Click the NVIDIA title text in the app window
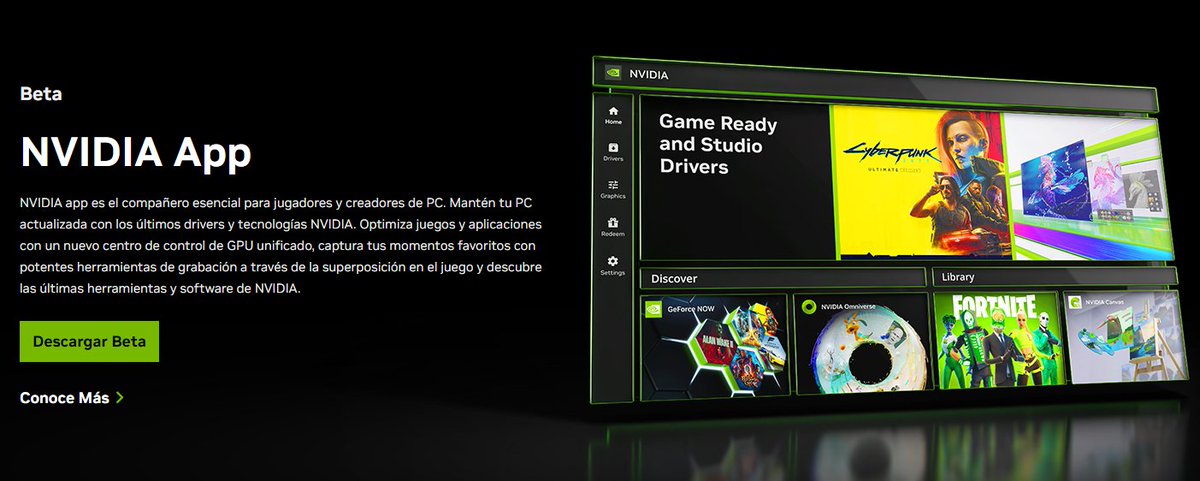This screenshot has height=481, width=1200. (648, 74)
